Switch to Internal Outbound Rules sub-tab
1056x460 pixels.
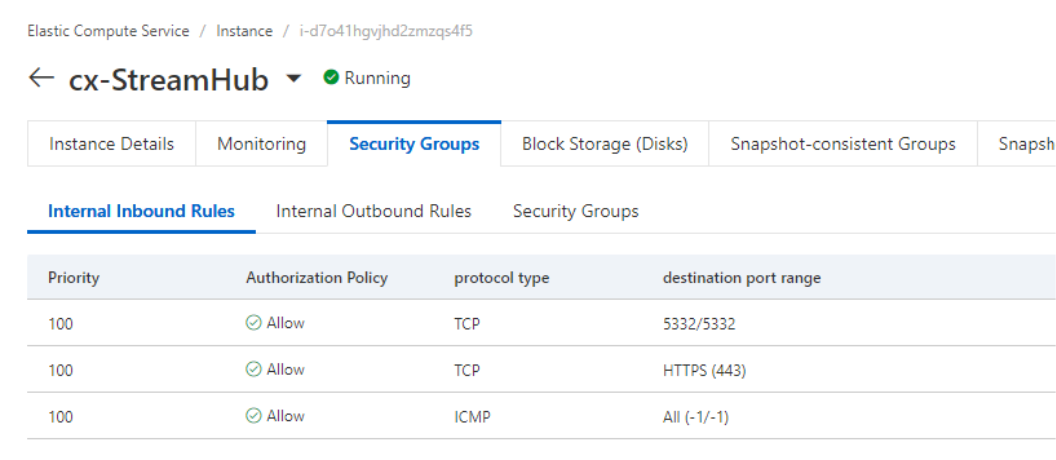373,211
